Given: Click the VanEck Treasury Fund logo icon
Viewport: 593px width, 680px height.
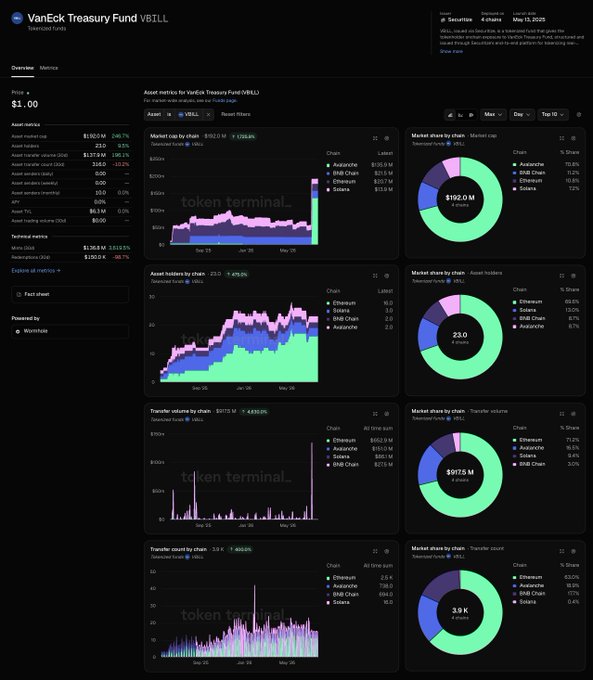Looking at the screenshot, I should 17,18.
